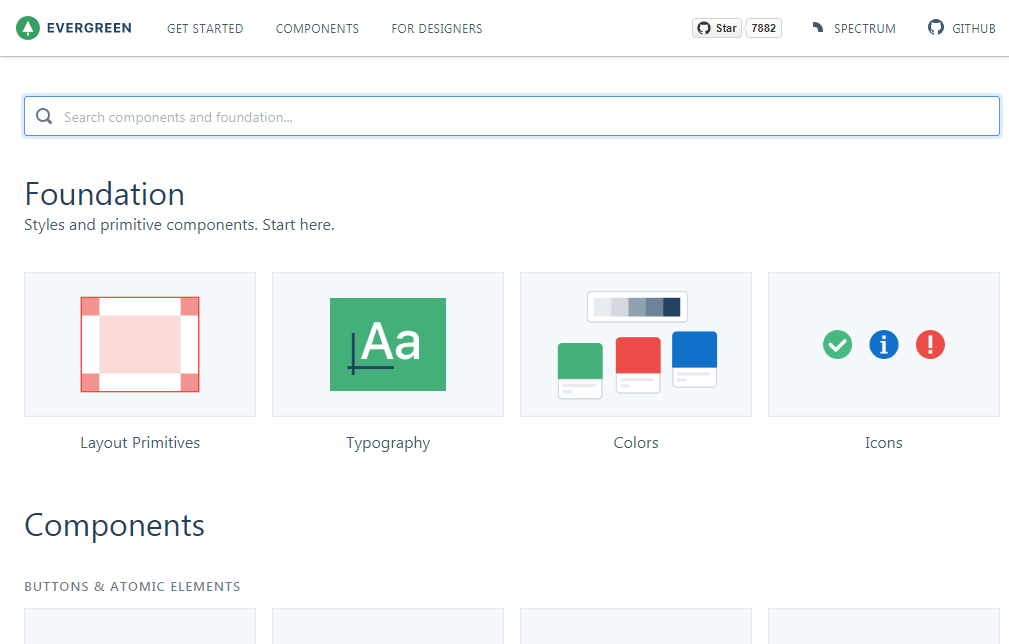Go to FOR DESIGNERS page

coord(437,29)
